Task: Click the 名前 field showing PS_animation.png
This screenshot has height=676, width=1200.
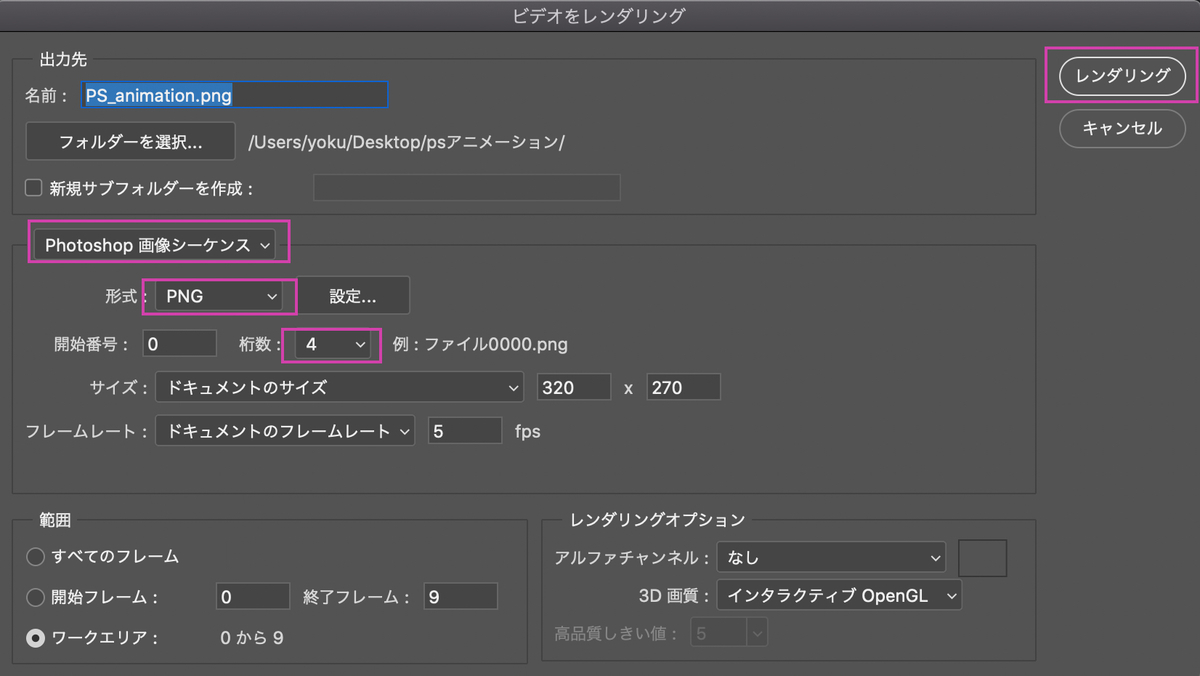Action: point(234,94)
